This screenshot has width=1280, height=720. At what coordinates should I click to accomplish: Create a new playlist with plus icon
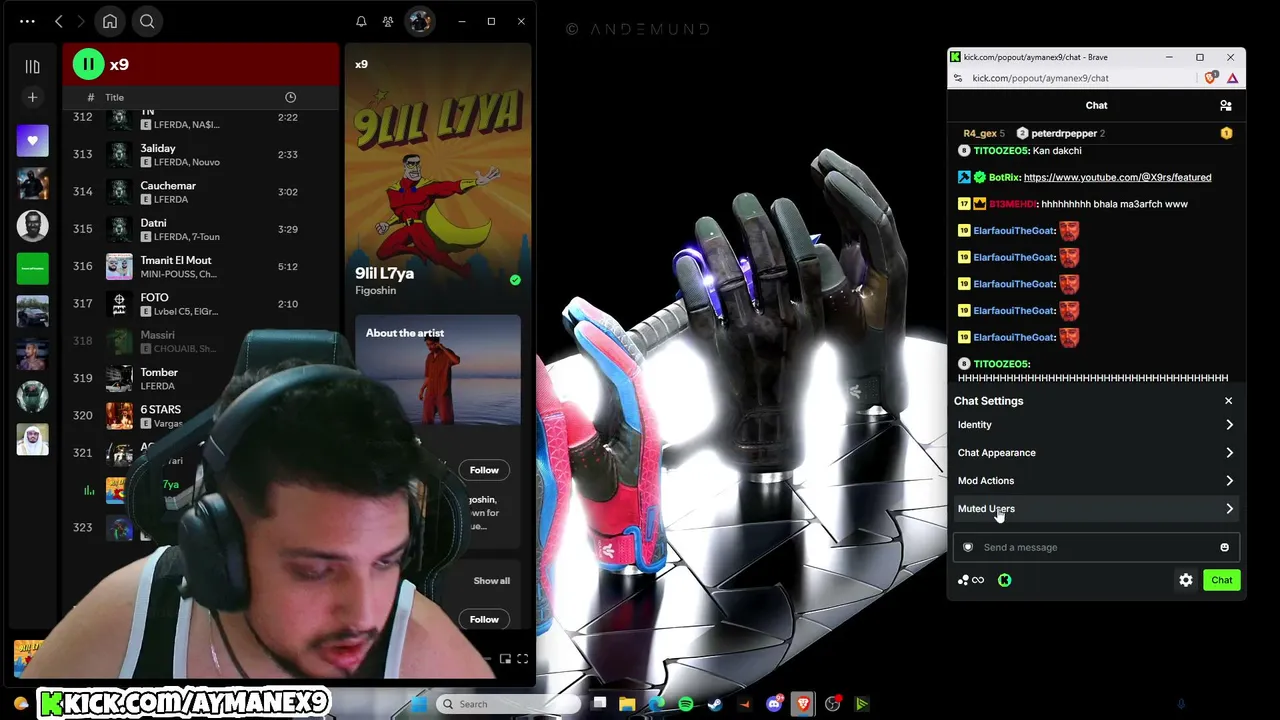(x=32, y=97)
